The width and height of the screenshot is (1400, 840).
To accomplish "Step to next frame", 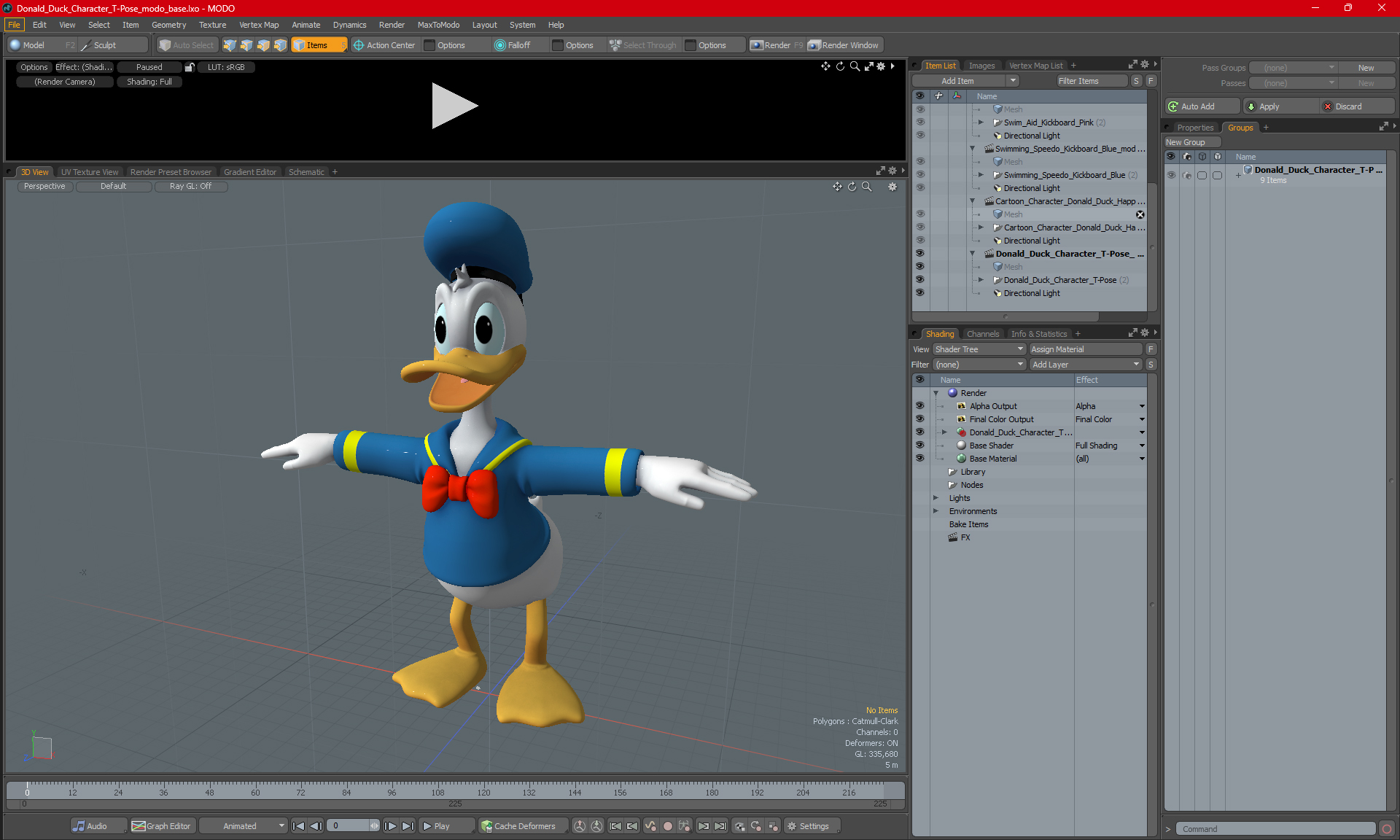I will click(x=391, y=826).
